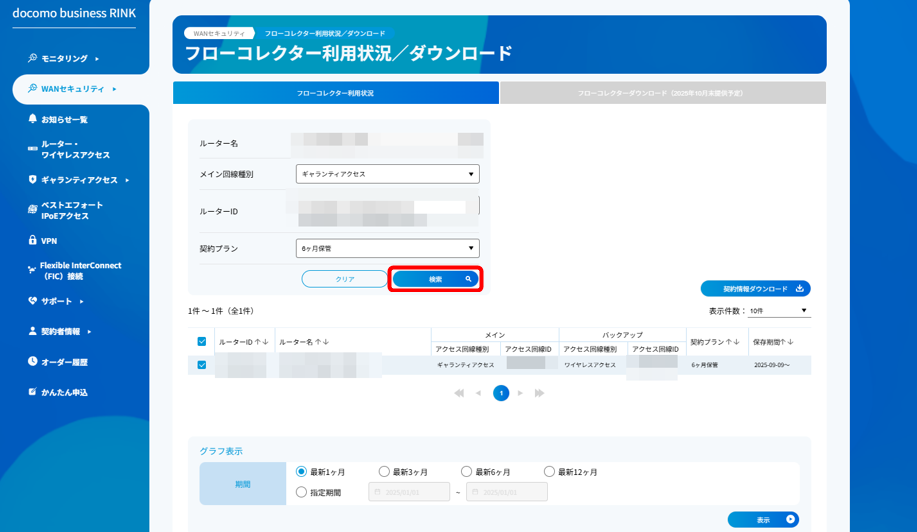The height and width of the screenshot is (532, 917).
Task: Click the magnifier icon in the 検索 button
Action: click(468, 279)
